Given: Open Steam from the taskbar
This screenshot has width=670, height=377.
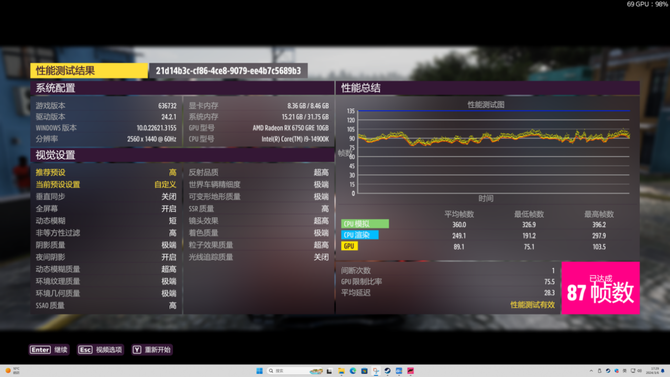Looking at the screenshot, I should pos(388,371).
